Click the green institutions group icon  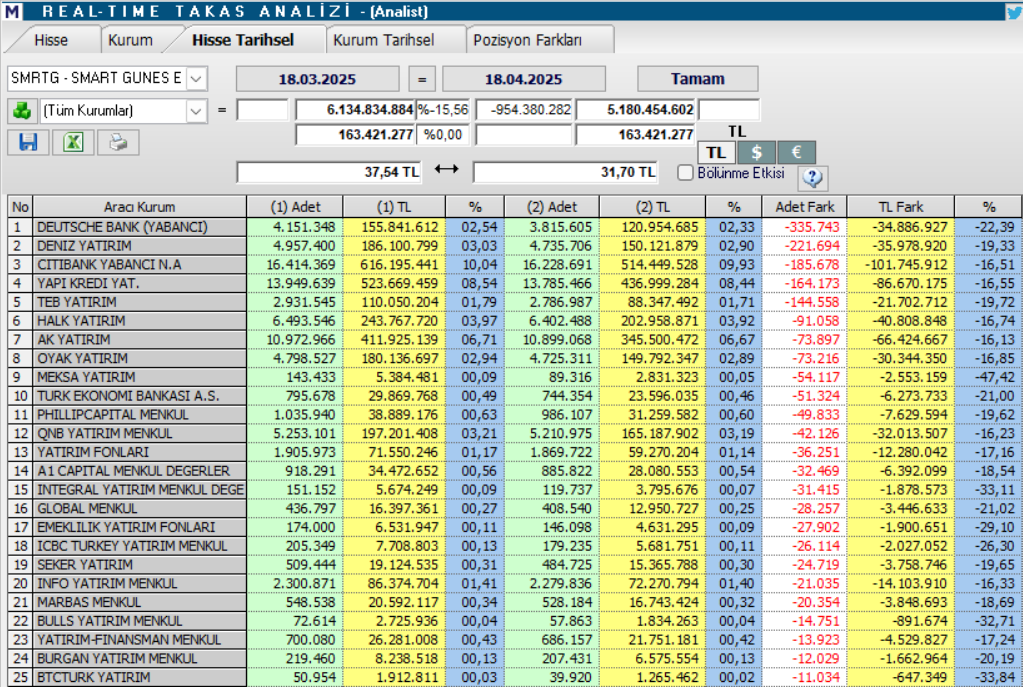pyautogui.click(x=22, y=111)
